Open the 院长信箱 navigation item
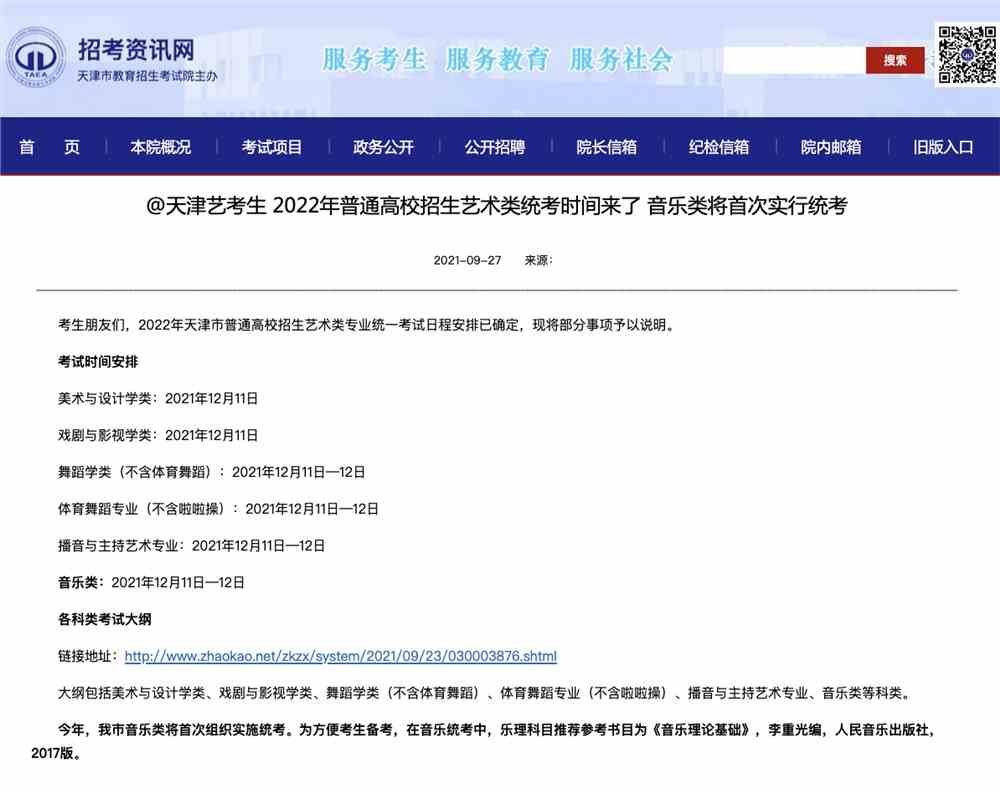This screenshot has width=1000, height=793. tap(607, 147)
